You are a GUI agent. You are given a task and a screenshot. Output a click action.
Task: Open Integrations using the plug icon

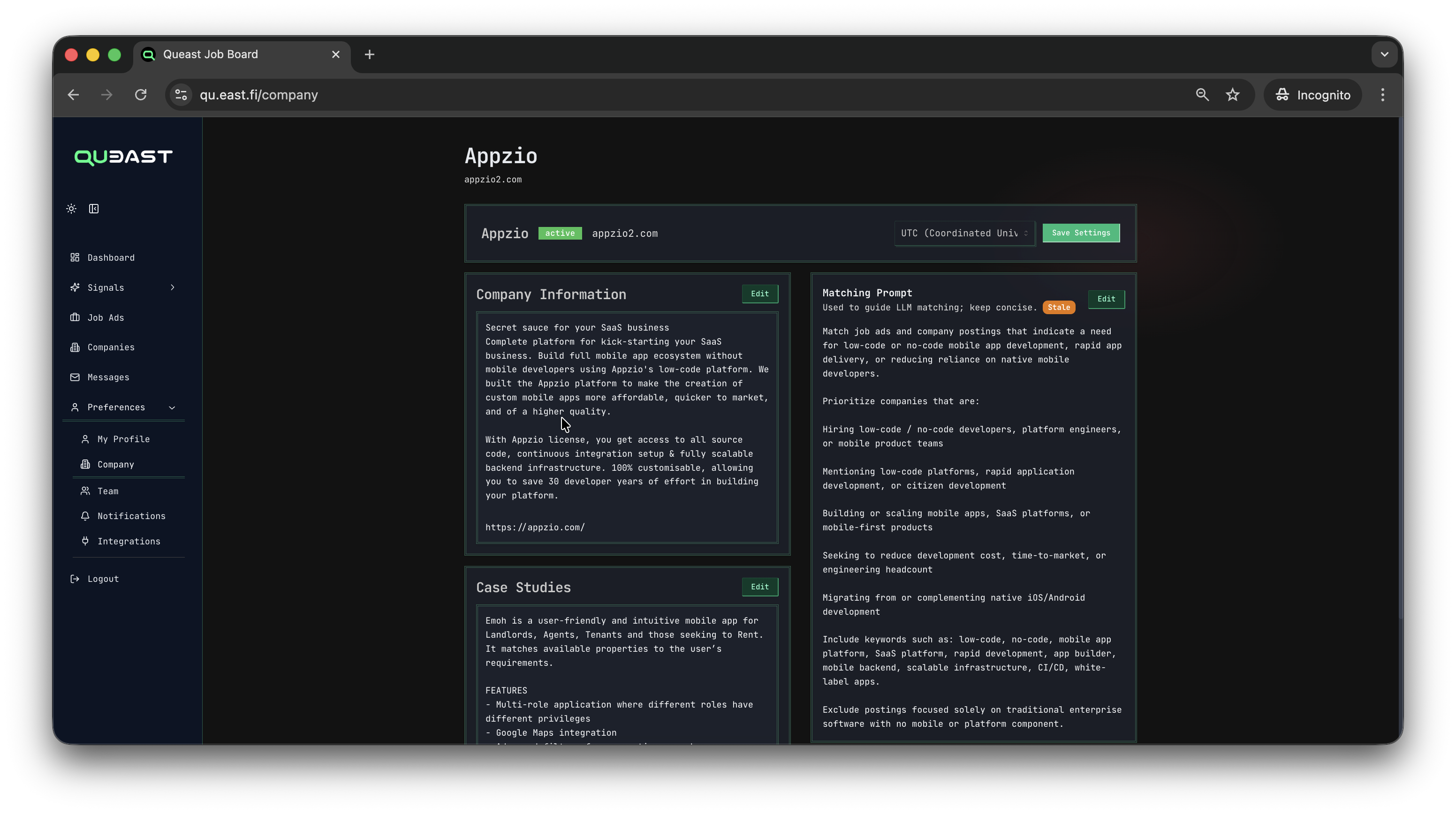(85, 541)
